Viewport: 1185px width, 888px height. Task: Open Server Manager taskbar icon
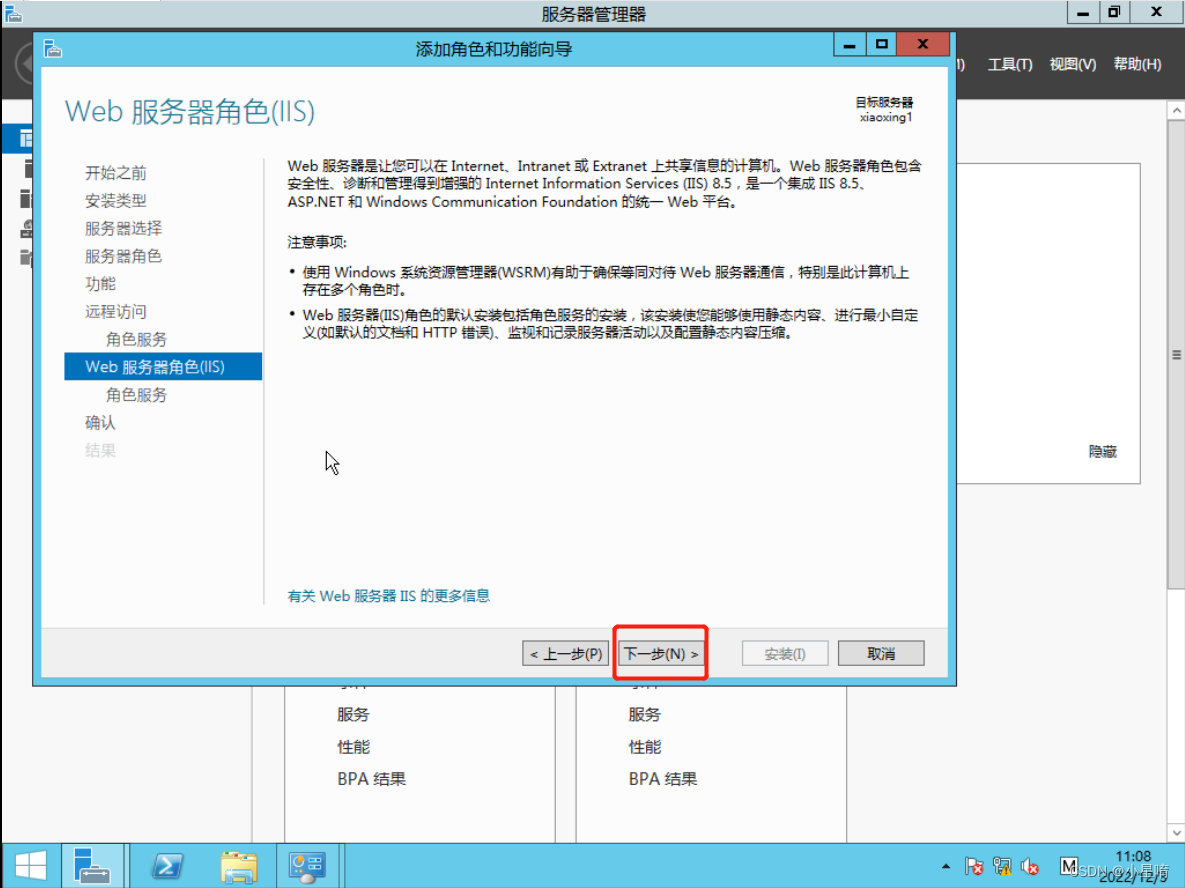point(92,865)
